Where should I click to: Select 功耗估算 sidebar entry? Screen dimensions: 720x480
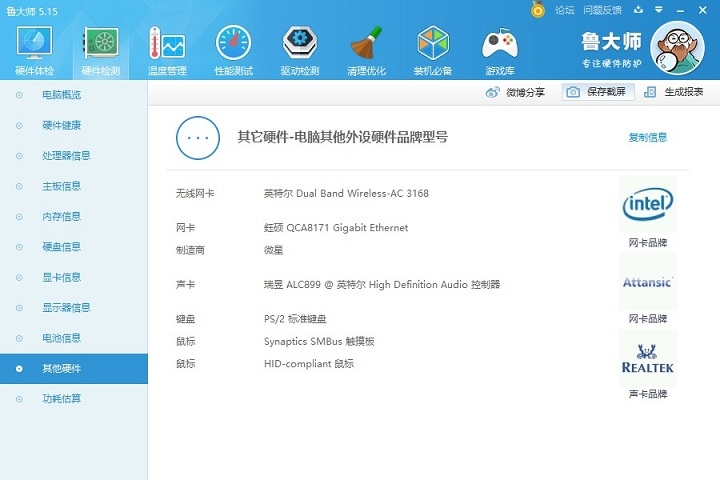click(x=61, y=399)
